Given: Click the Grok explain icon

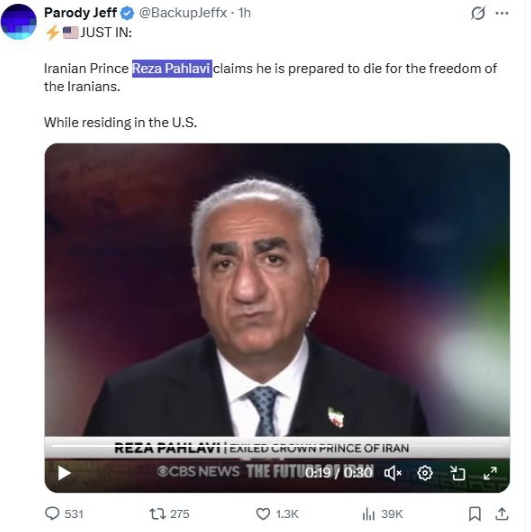Looking at the screenshot, I should [478, 13].
